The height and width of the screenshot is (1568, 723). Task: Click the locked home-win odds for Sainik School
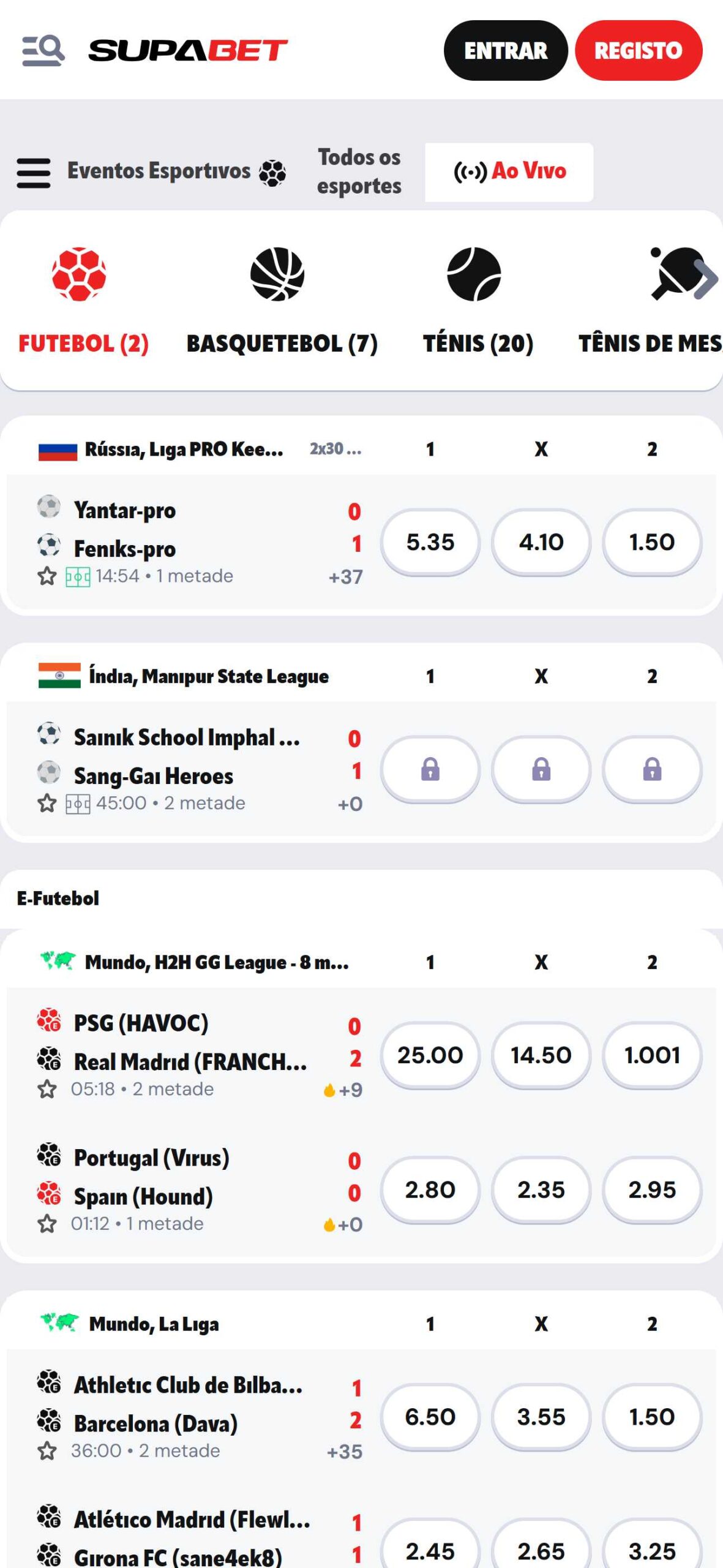click(x=430, y=769)
